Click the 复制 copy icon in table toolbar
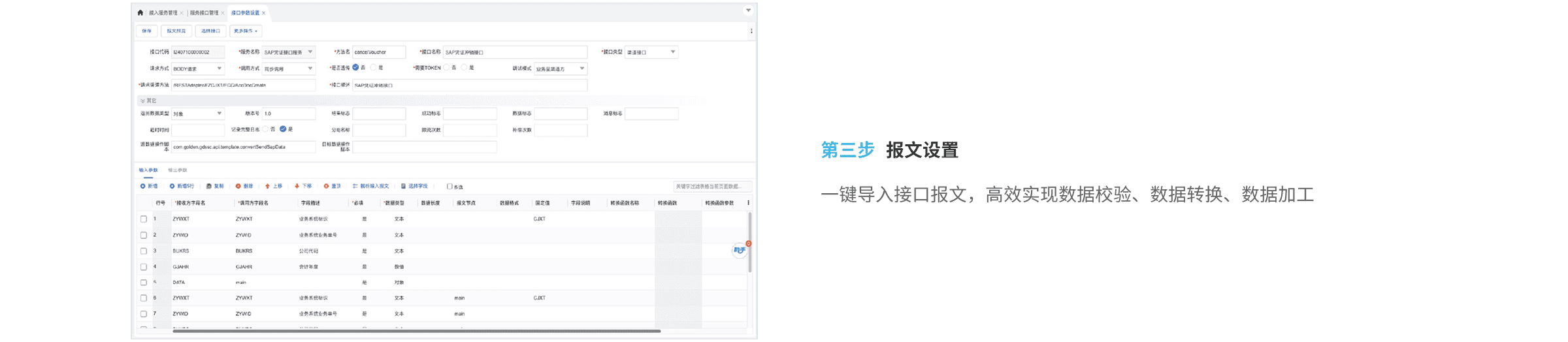This screenshot has width=1568, height=342. pyautogui.click(x=208, y=187)
